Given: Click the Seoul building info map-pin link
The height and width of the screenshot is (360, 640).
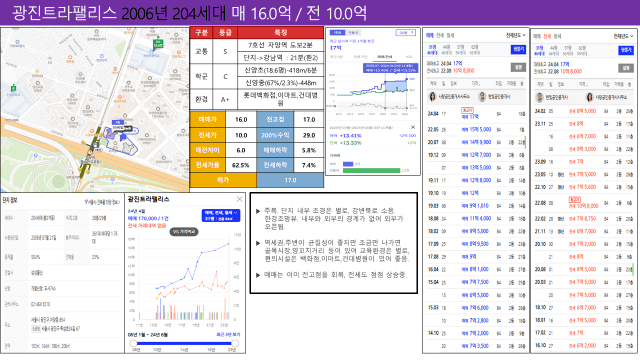Looking at the screenshot, I should [102, 202].
